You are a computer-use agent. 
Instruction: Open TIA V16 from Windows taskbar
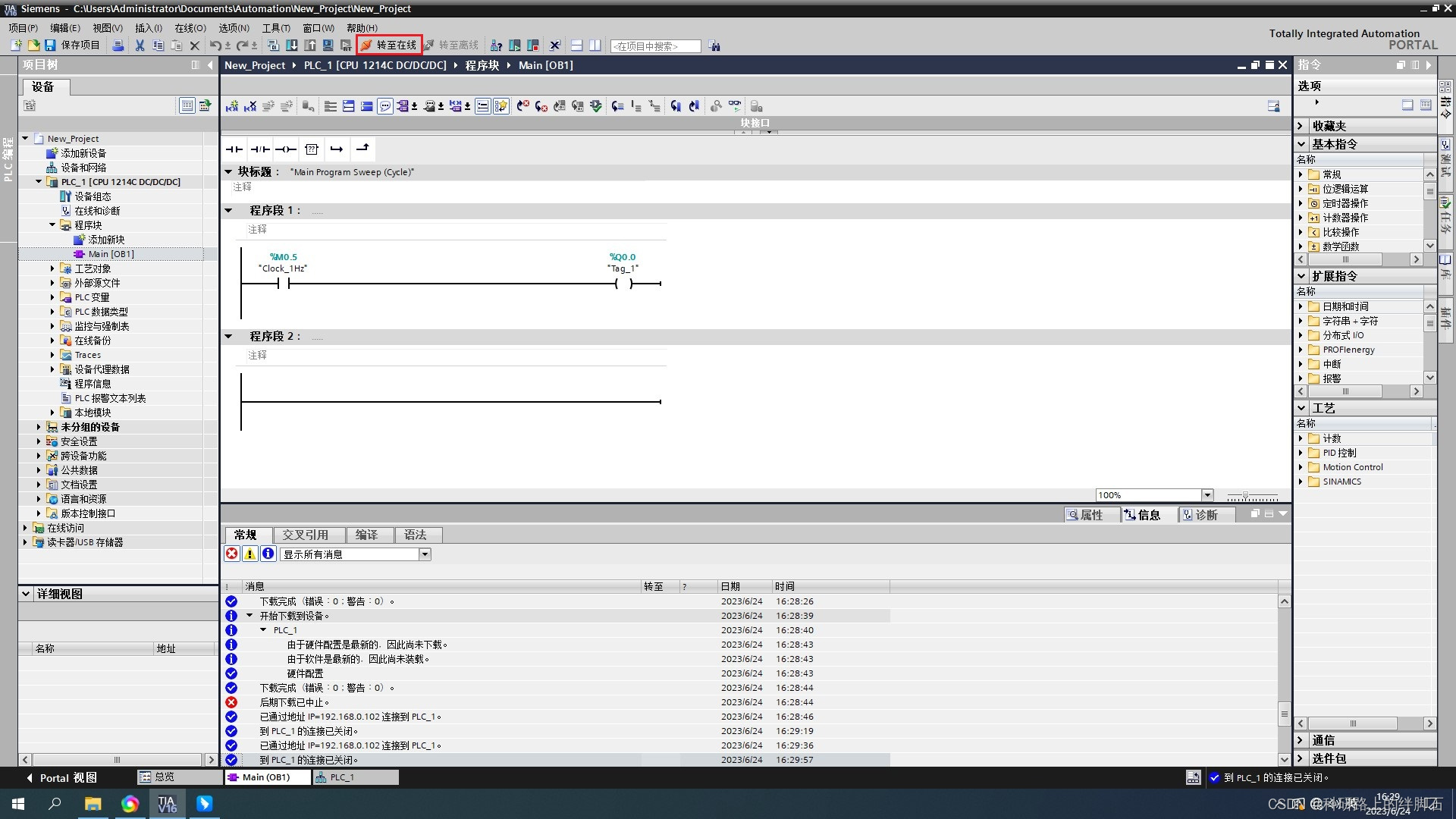[x=167, y=804]
